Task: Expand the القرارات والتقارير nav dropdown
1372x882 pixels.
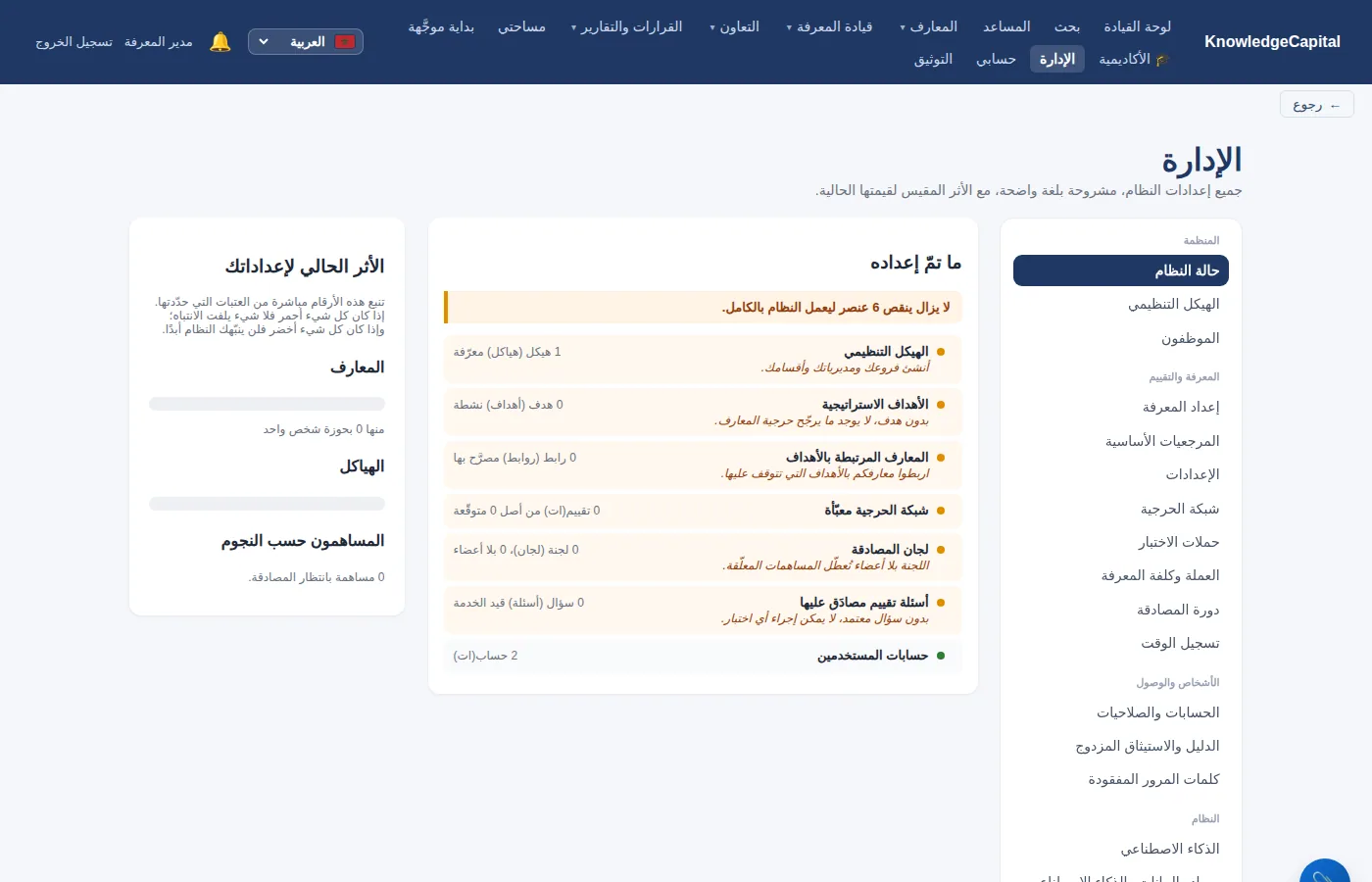Action: click(627, 26)
